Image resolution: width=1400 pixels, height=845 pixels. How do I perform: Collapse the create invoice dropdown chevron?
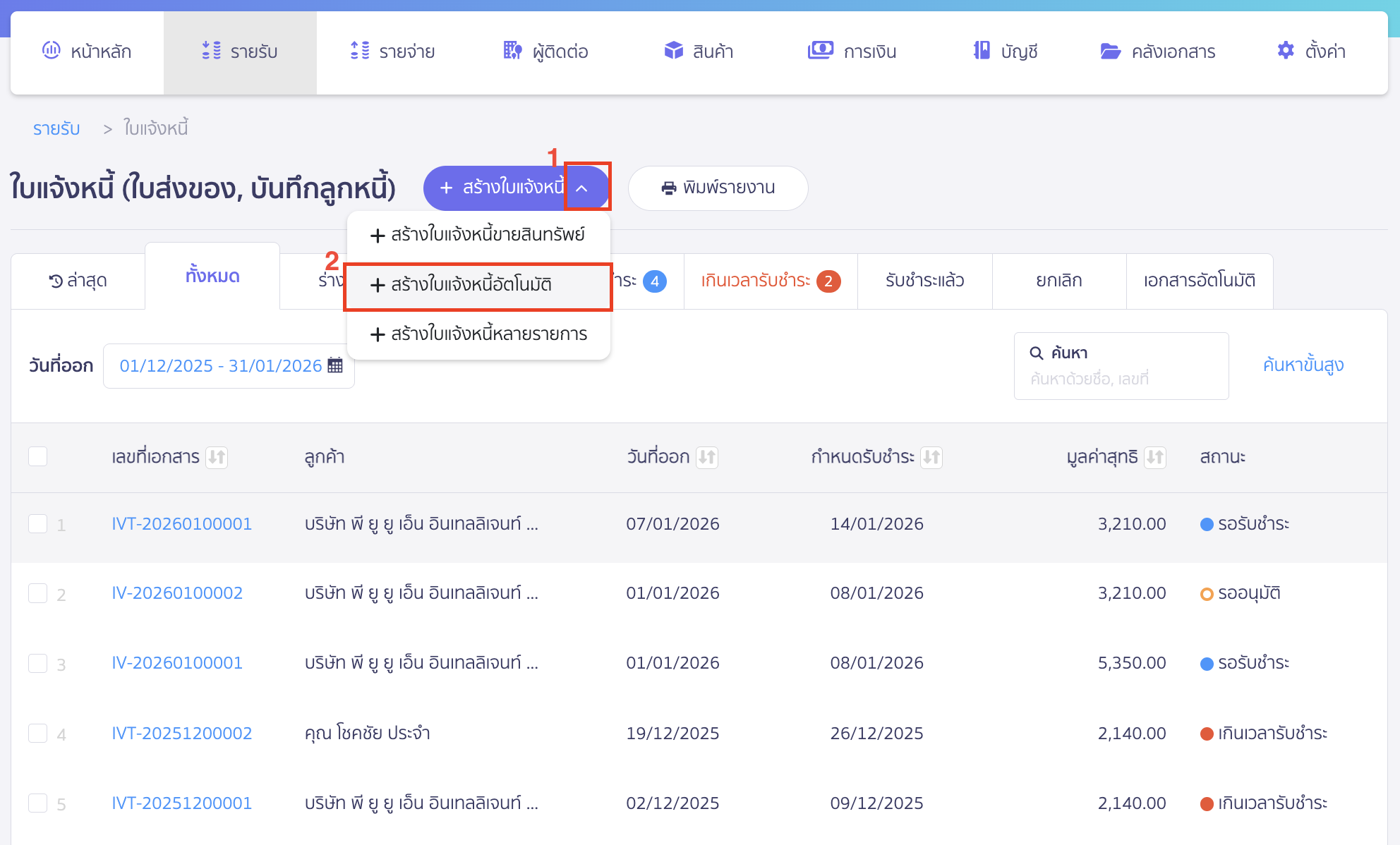click(581, 187)
